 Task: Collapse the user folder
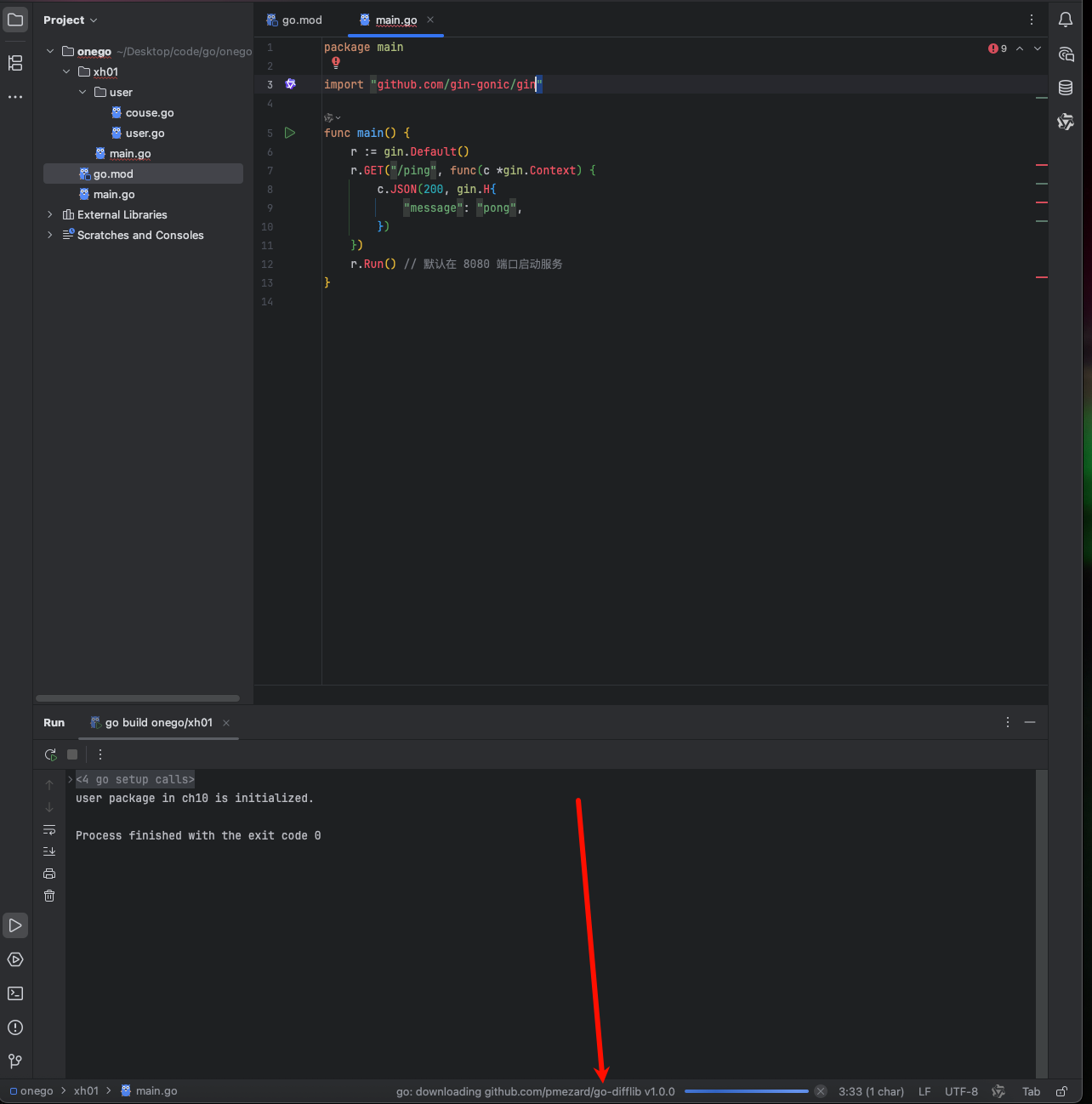point(82,92)
